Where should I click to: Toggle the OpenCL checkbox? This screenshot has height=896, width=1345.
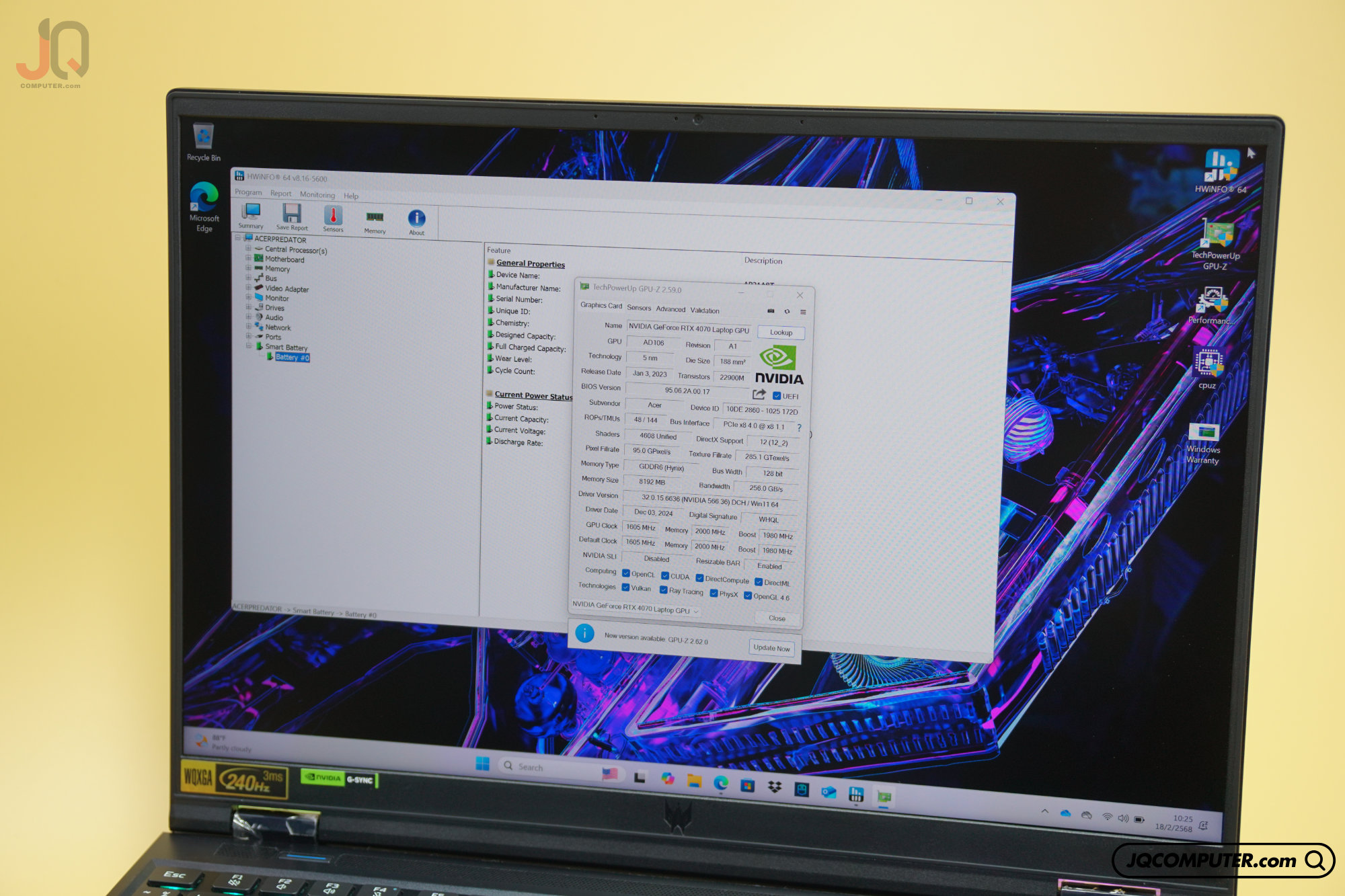point(625,573)
